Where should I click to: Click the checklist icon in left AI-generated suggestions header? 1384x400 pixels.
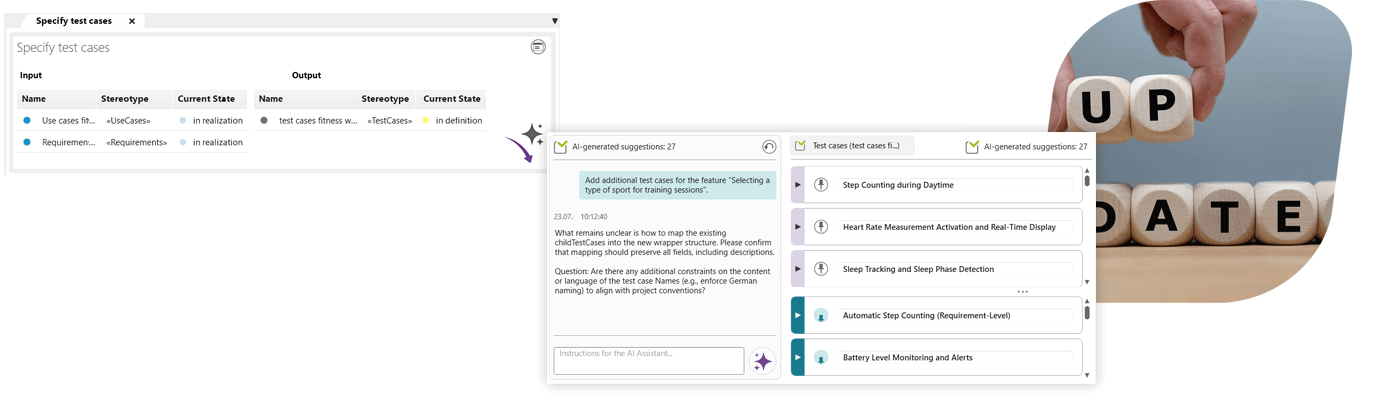(x=560, y=147)
